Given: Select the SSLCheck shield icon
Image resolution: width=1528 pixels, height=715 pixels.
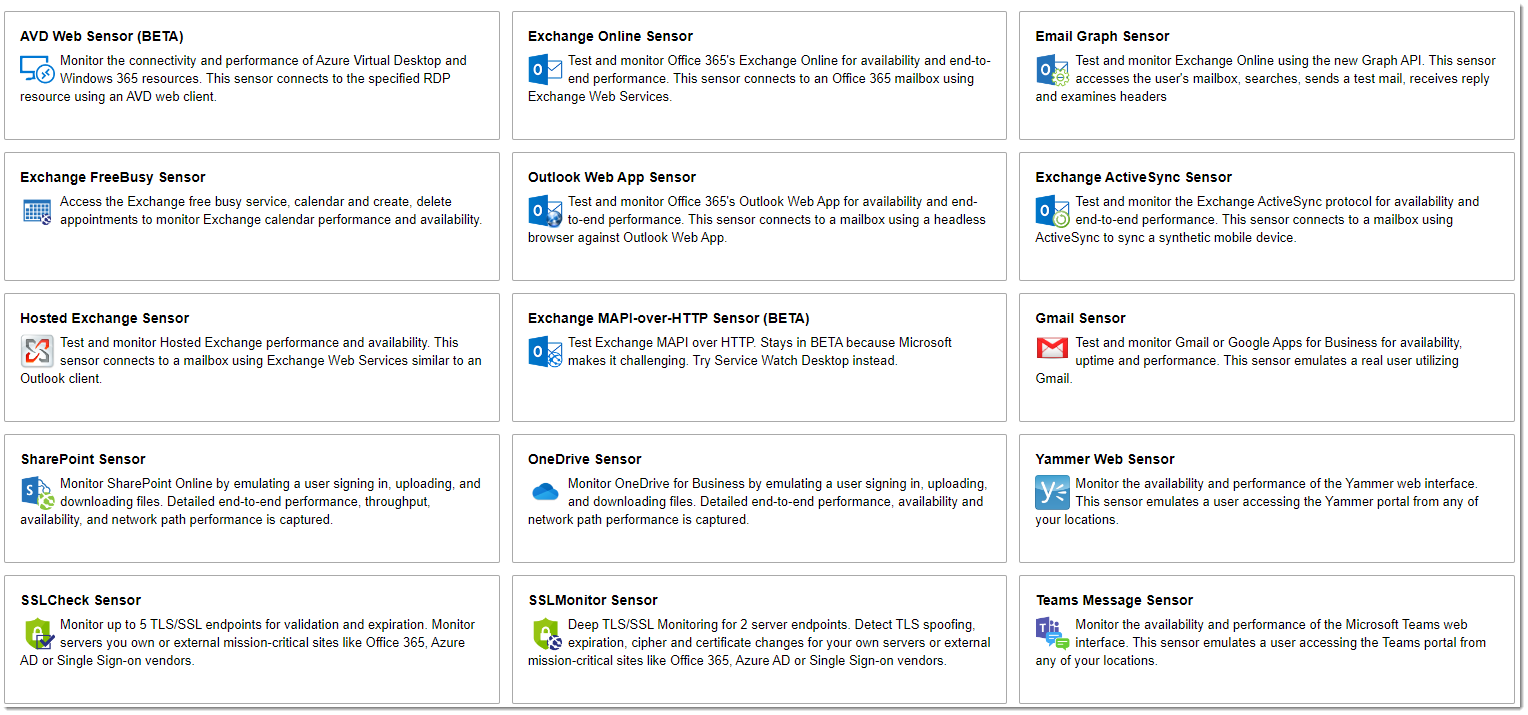Looking at the screenshot, I should coord(37,634).
